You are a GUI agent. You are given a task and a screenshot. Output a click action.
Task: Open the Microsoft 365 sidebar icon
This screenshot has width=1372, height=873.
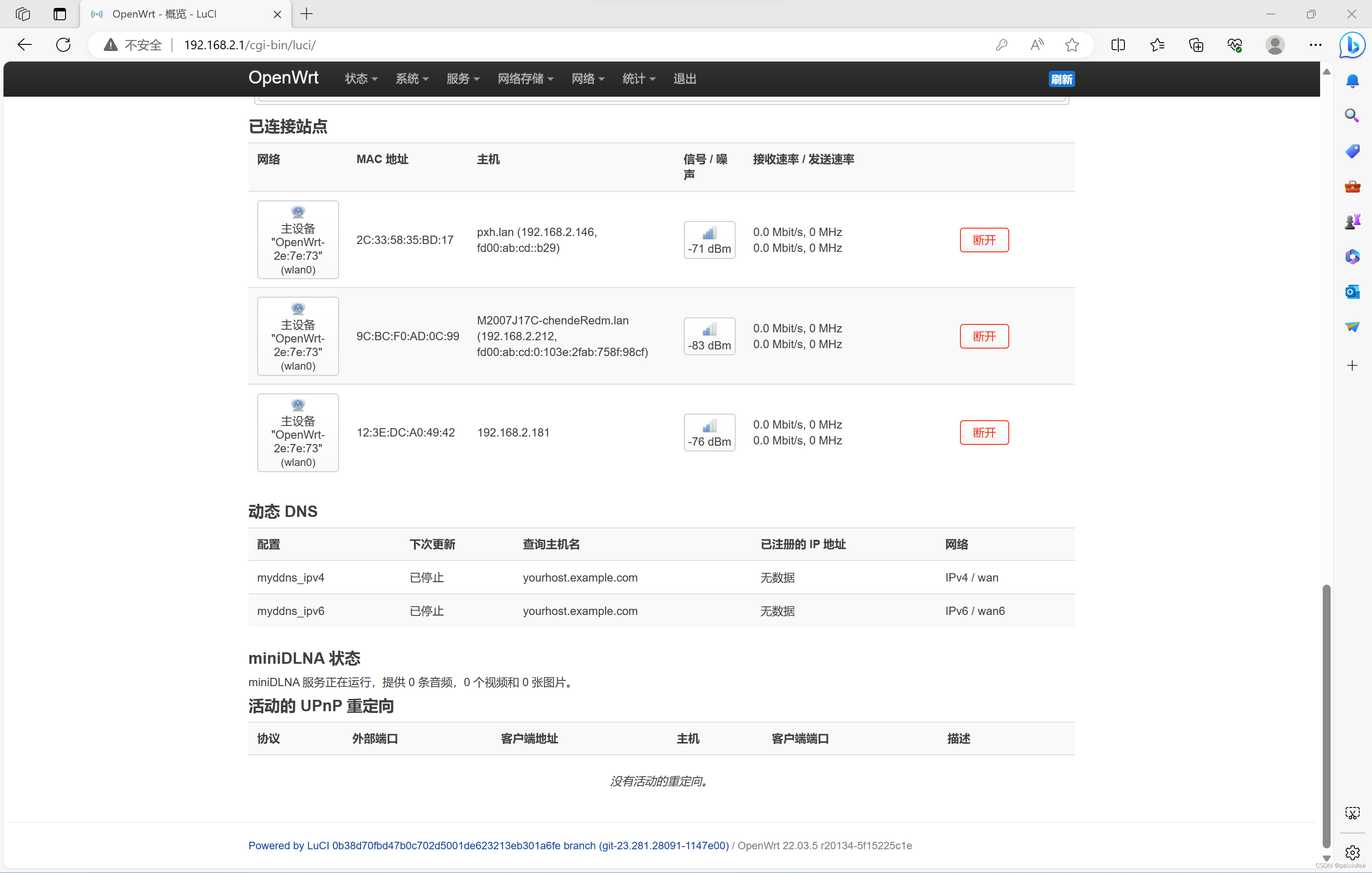point(1352,256)
